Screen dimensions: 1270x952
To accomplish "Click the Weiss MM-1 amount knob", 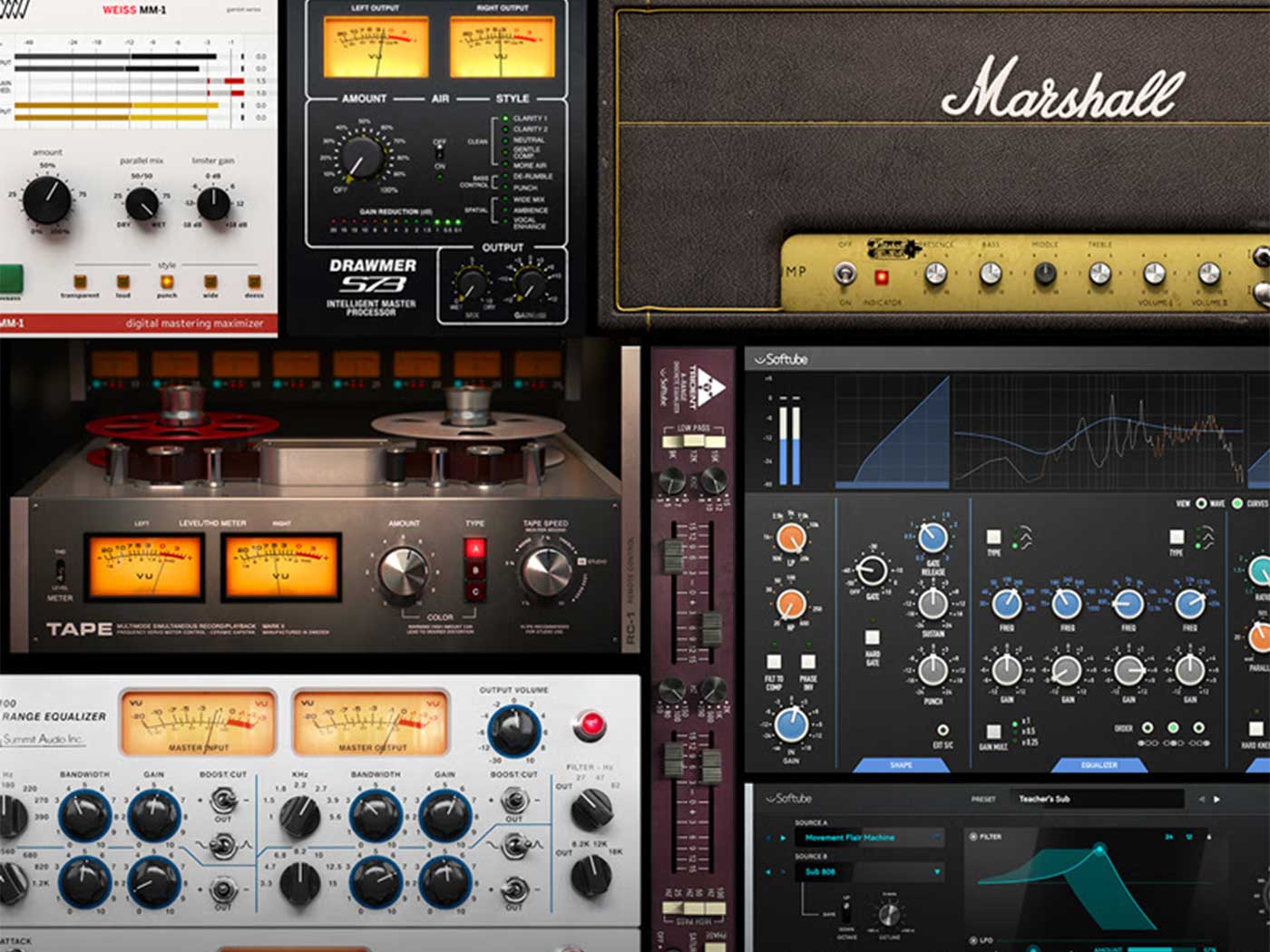I will [46, 200].
